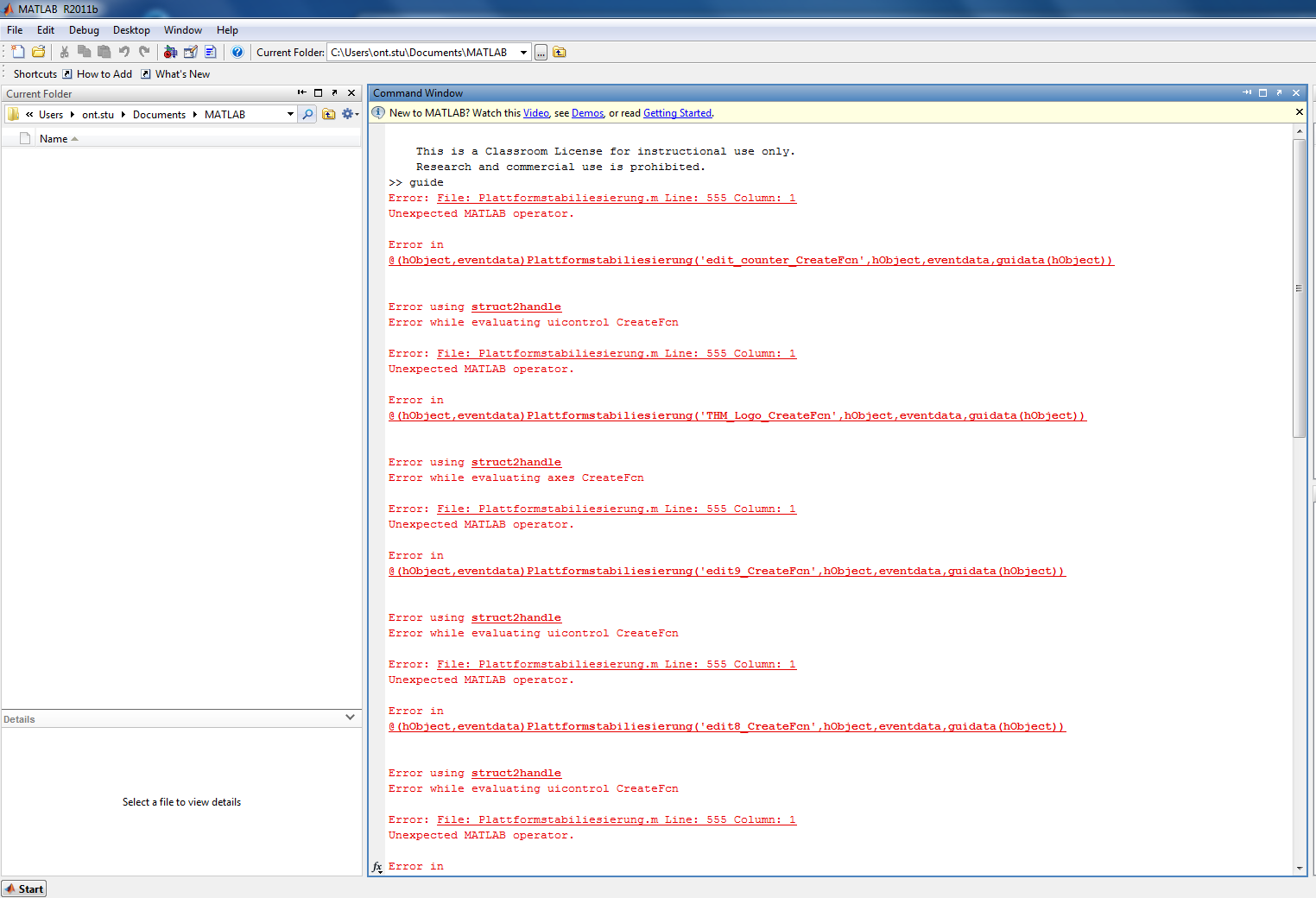Click the search magnifier in Current Folder
Image resolution: width=1316 pixels, height=898 pixels.
click(x=307, y=114)
